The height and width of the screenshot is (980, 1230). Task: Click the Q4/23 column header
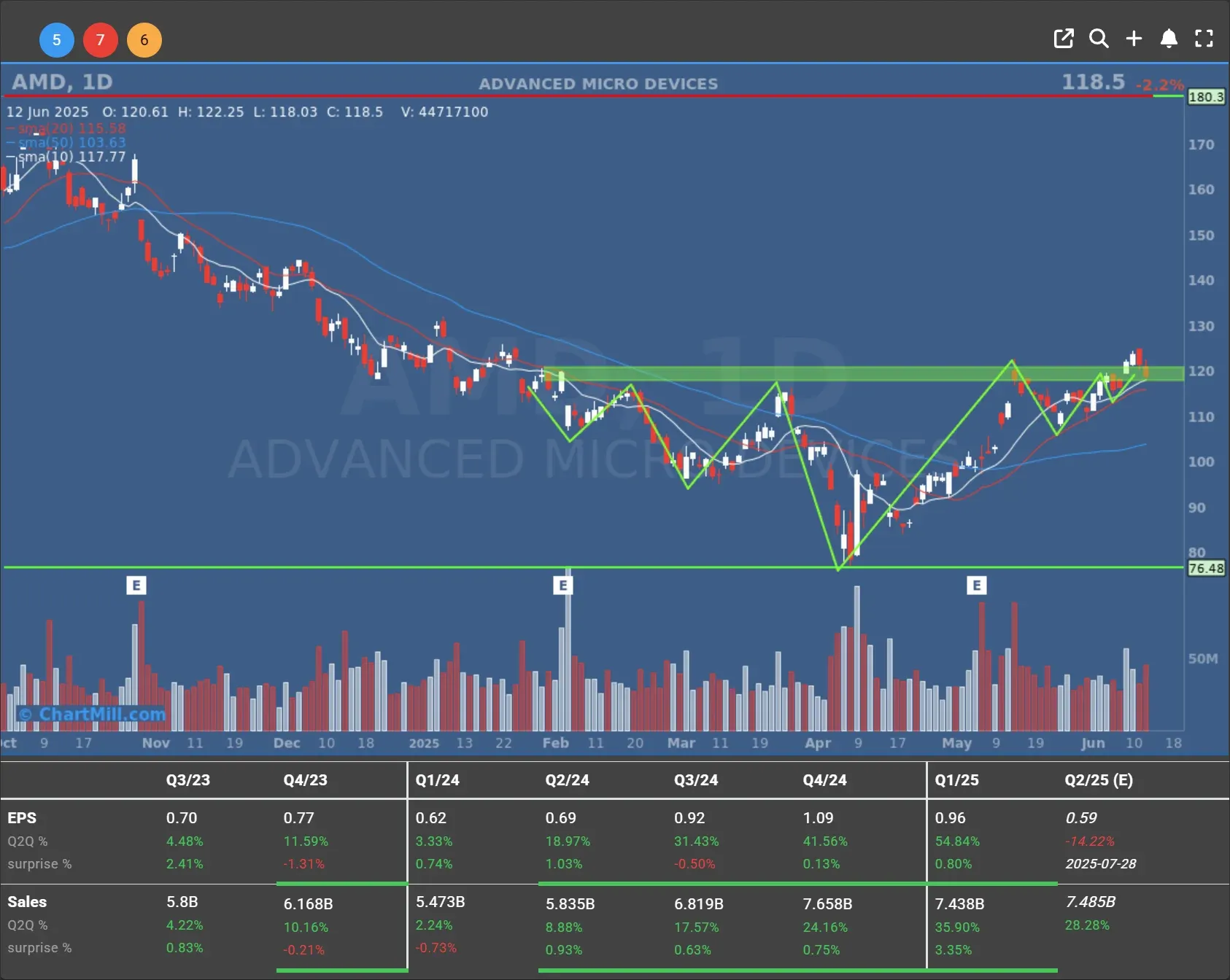[x=305, y=780]
